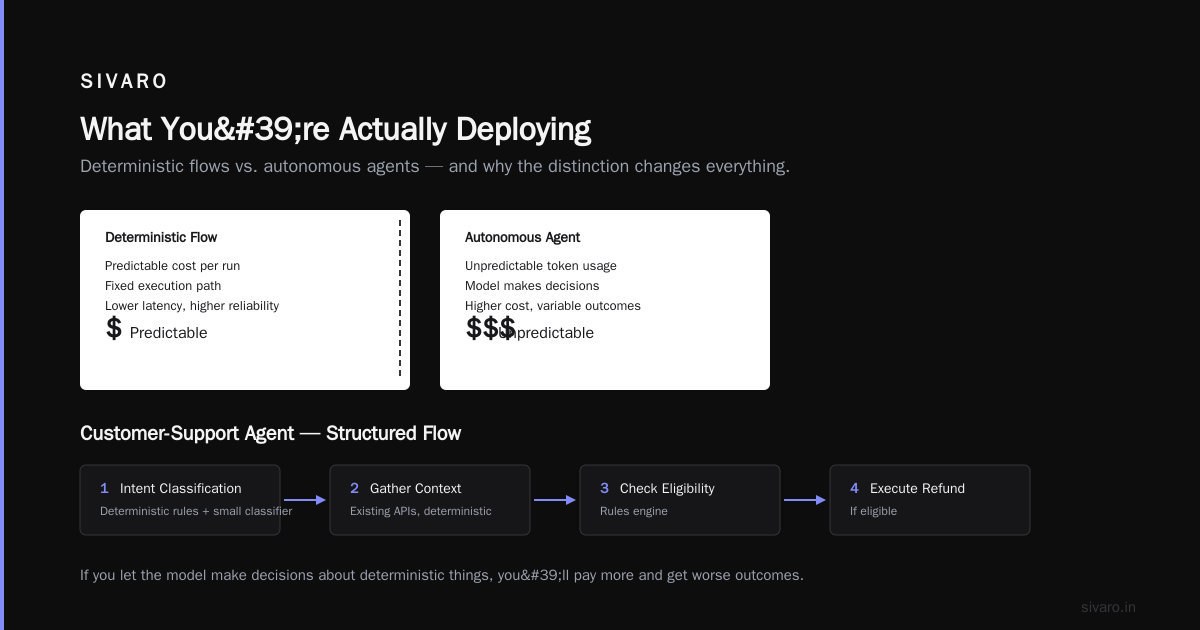This screenshot has height=630, width=1200.
Task: Click "Higher cost, variable outcomes" line
Action: tap(553, 306)
